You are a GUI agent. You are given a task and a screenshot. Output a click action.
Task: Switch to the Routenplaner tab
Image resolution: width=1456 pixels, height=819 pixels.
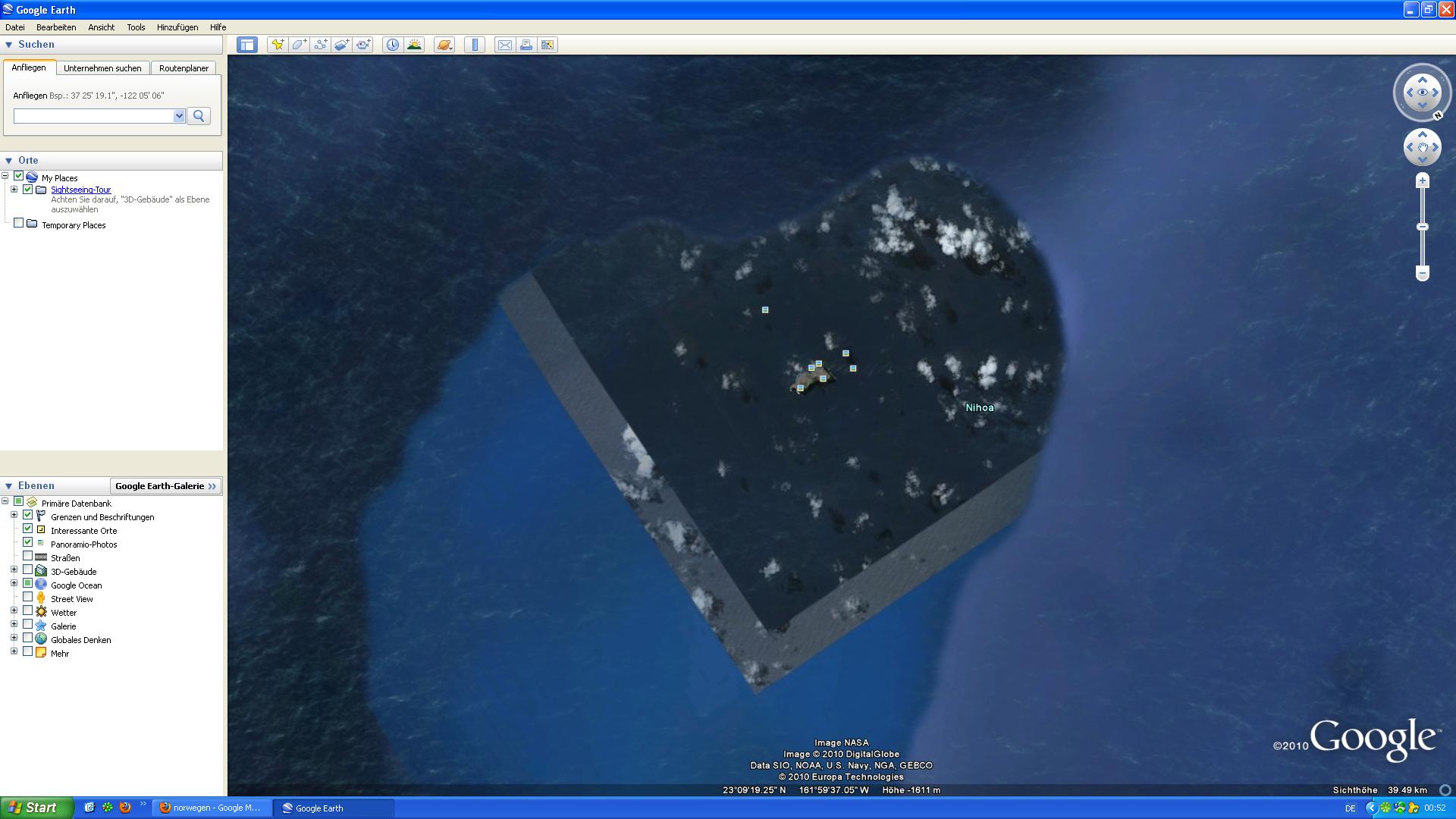[x=184, y=68]
